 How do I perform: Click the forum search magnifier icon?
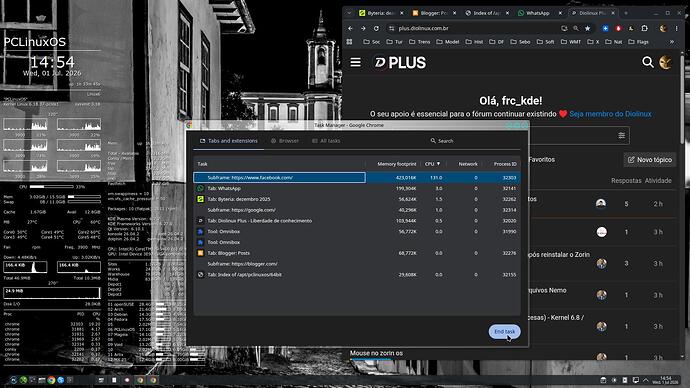pos(647,62)
